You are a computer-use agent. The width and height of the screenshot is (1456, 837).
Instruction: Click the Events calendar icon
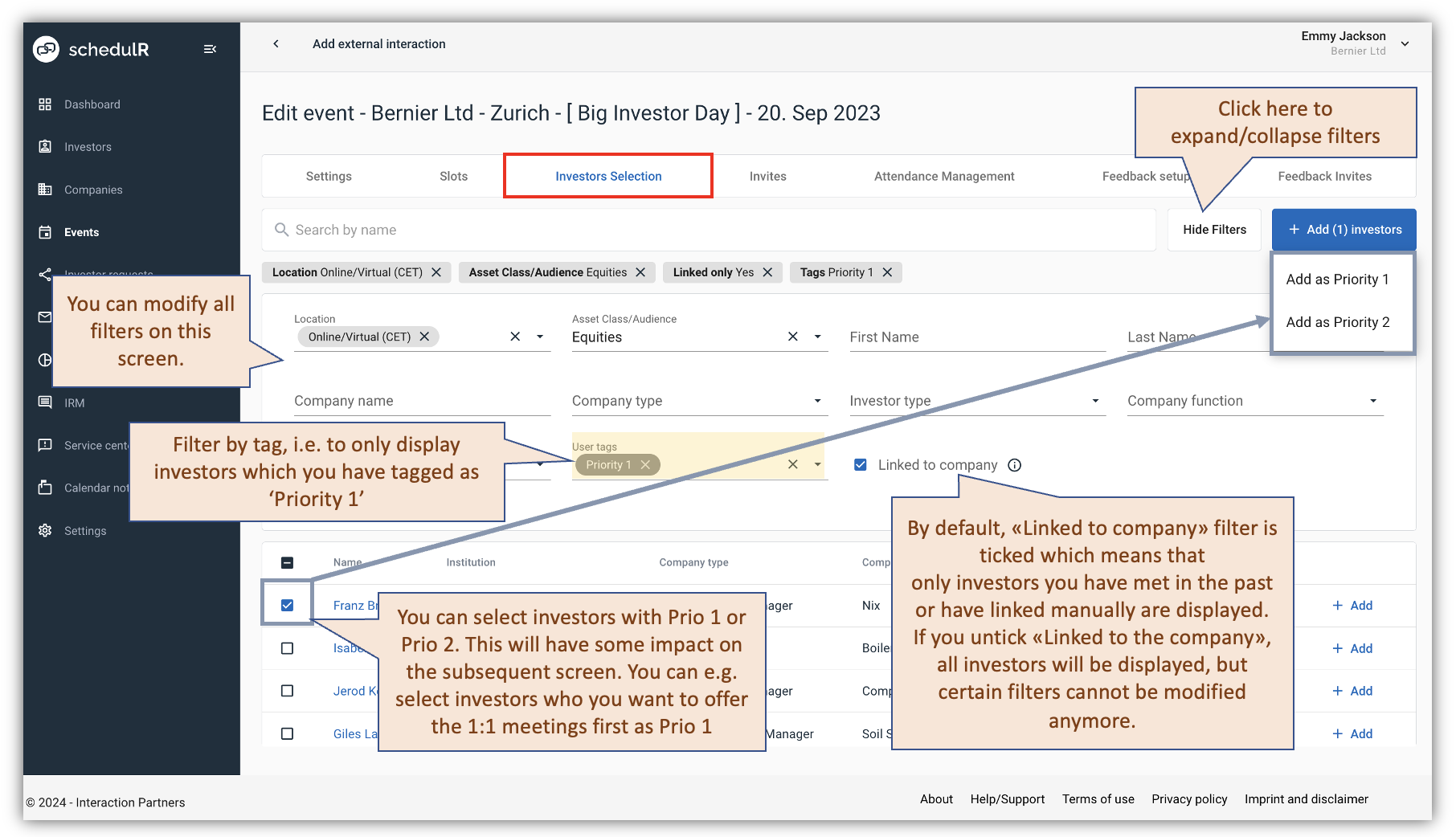click(46, 232)
